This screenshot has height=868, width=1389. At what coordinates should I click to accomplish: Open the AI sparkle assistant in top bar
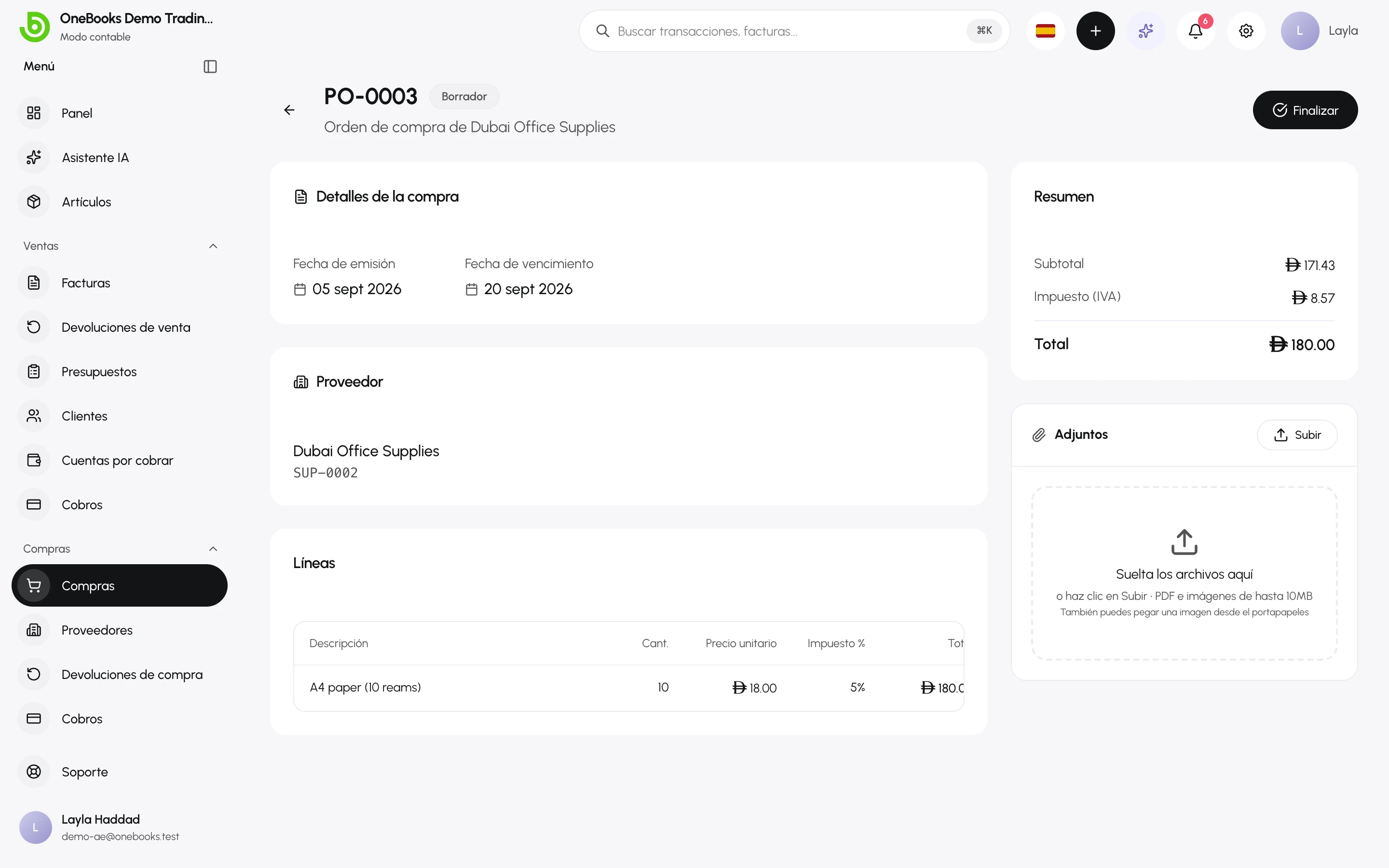(x=1145, y=30)
